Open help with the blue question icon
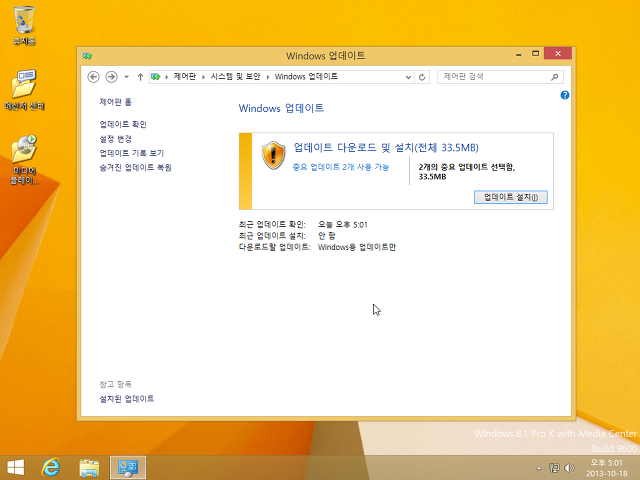 [564, 95]
